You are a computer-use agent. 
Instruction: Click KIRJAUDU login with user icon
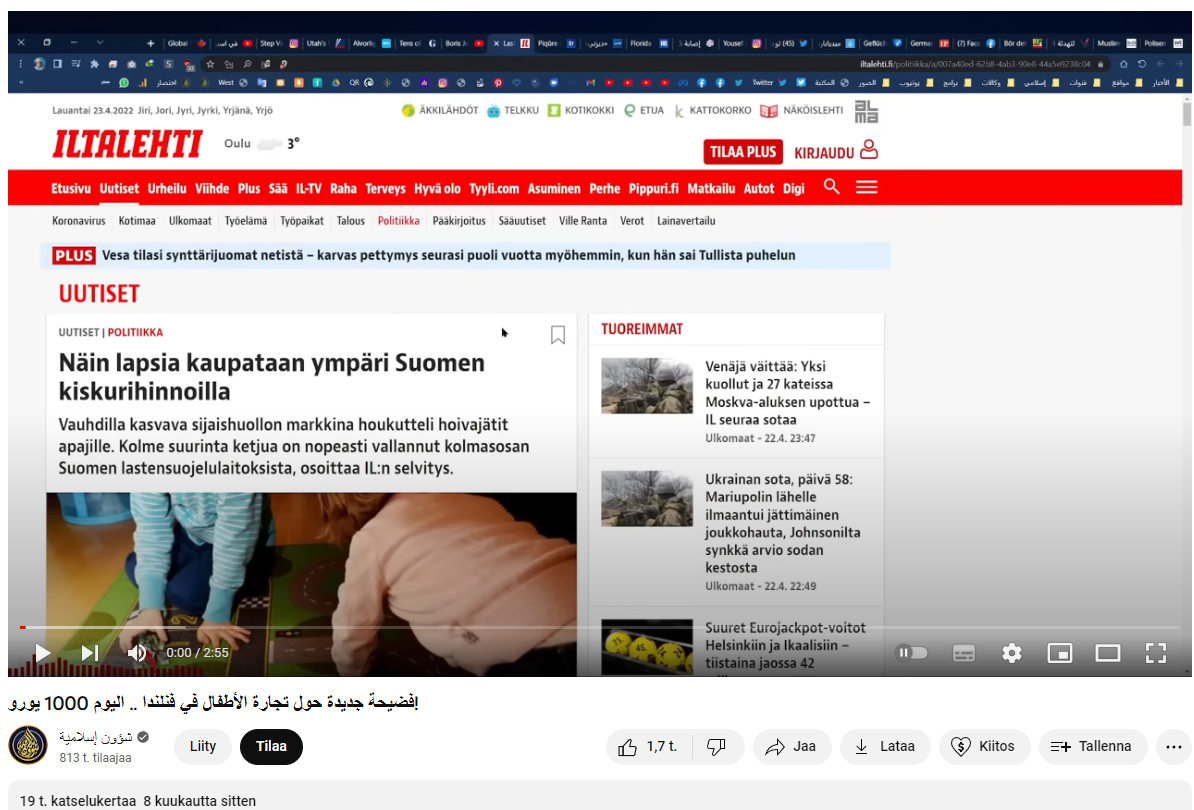tap(836, 151)
